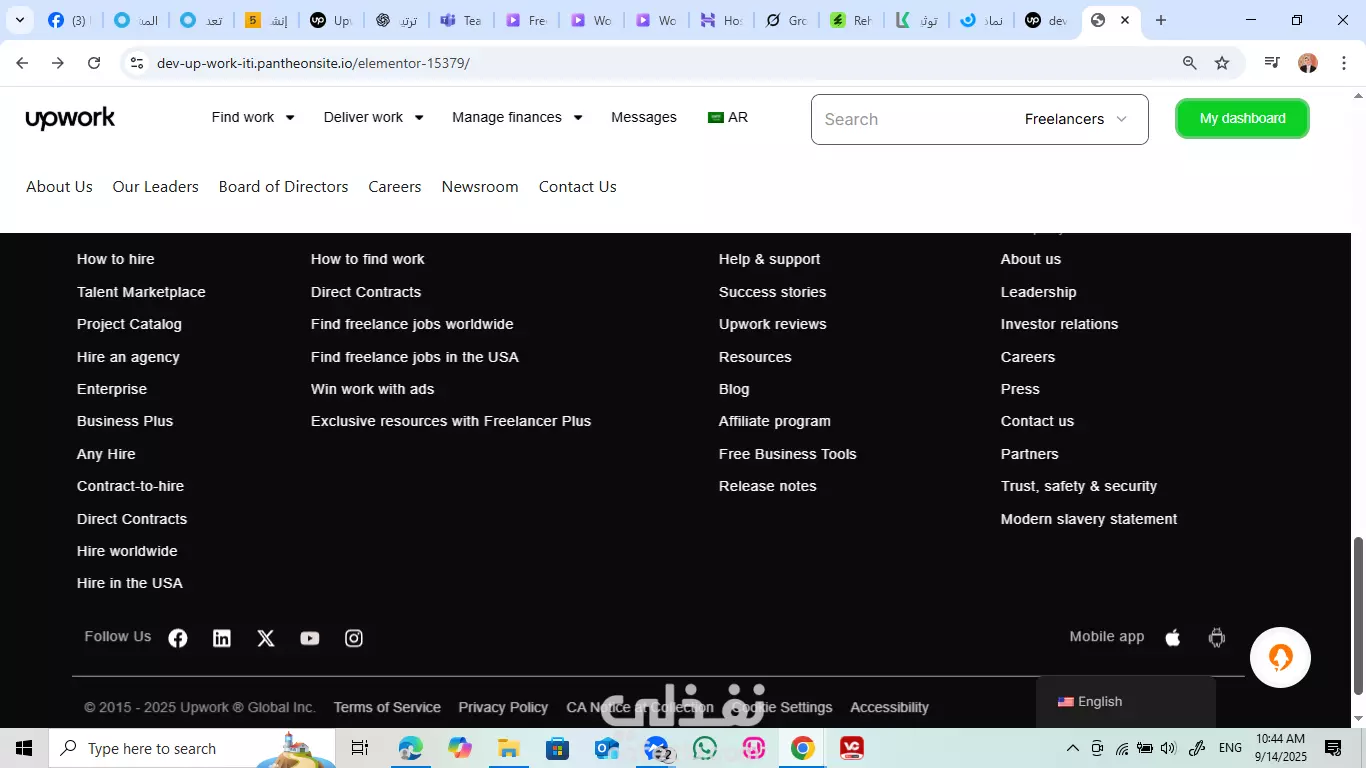Open the Help & support link

(769, 259)
